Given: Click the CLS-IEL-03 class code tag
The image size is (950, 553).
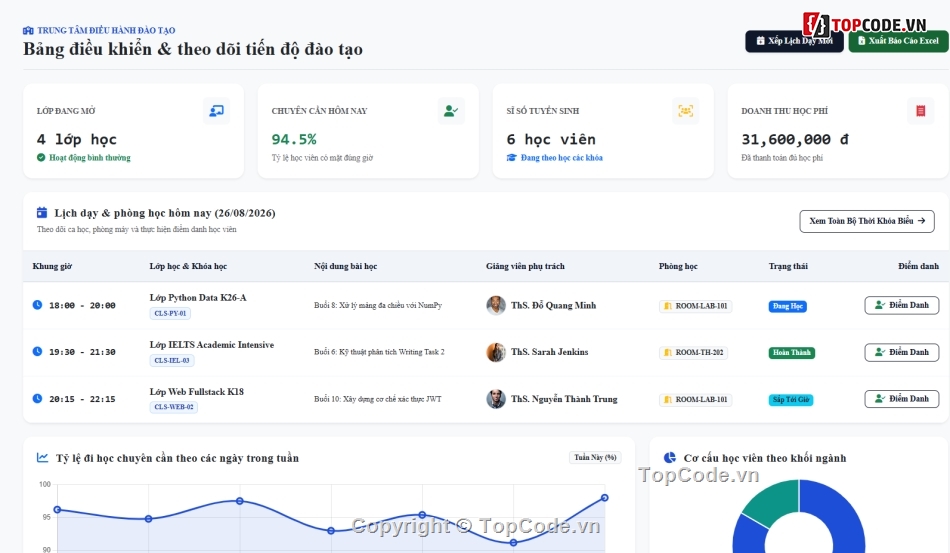Looking at the screenshot, I should point(172,360).
